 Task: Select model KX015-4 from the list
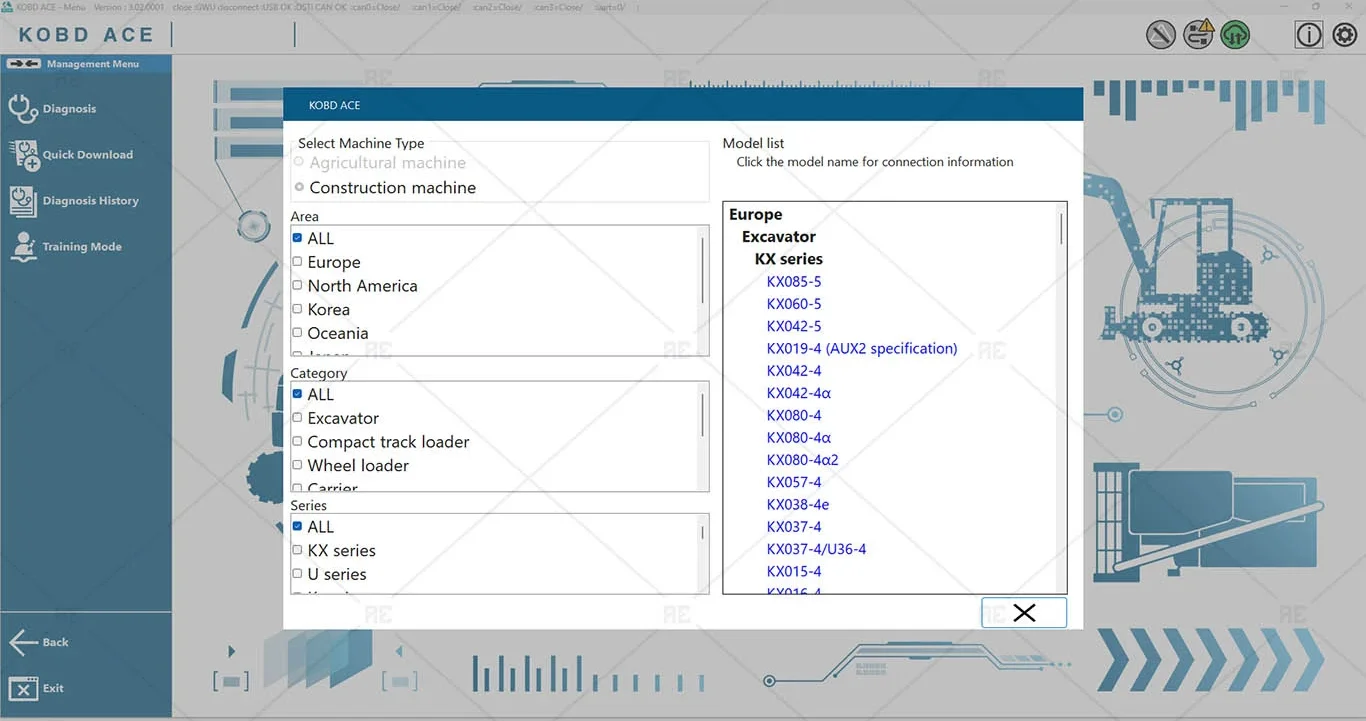point(794,571)
